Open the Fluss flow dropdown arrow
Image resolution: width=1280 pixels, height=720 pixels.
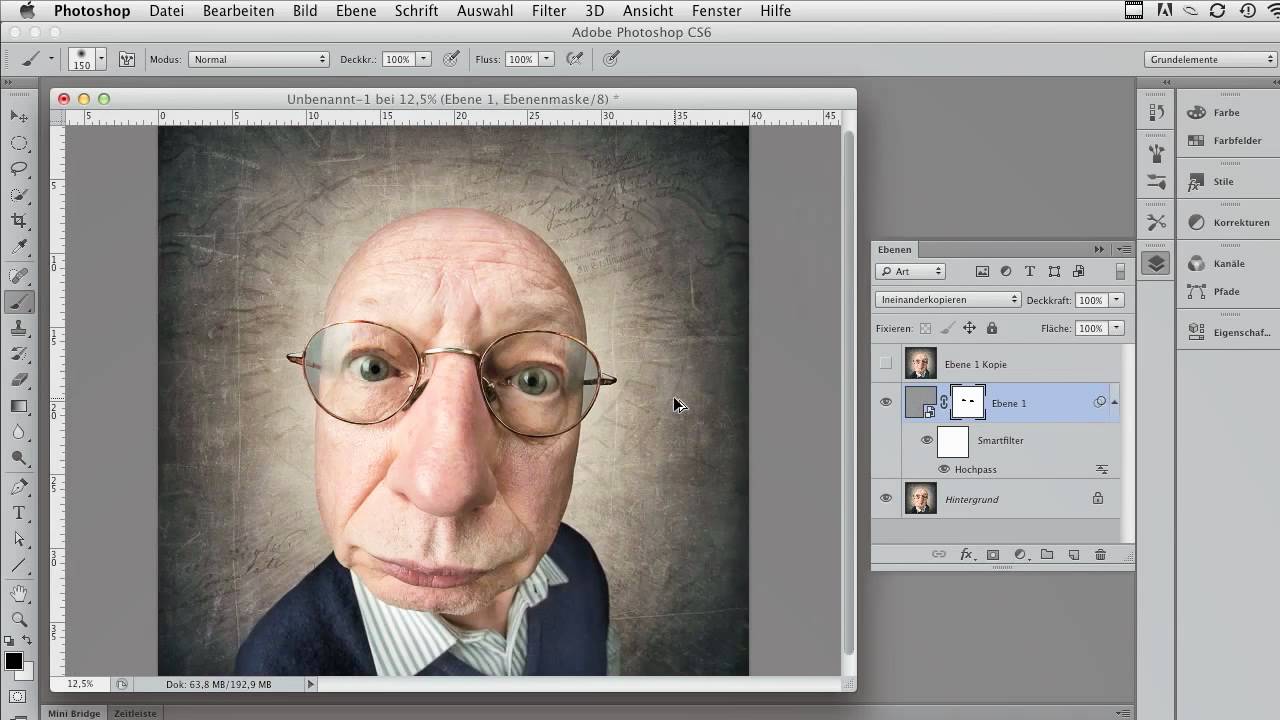tap(547, 59)
